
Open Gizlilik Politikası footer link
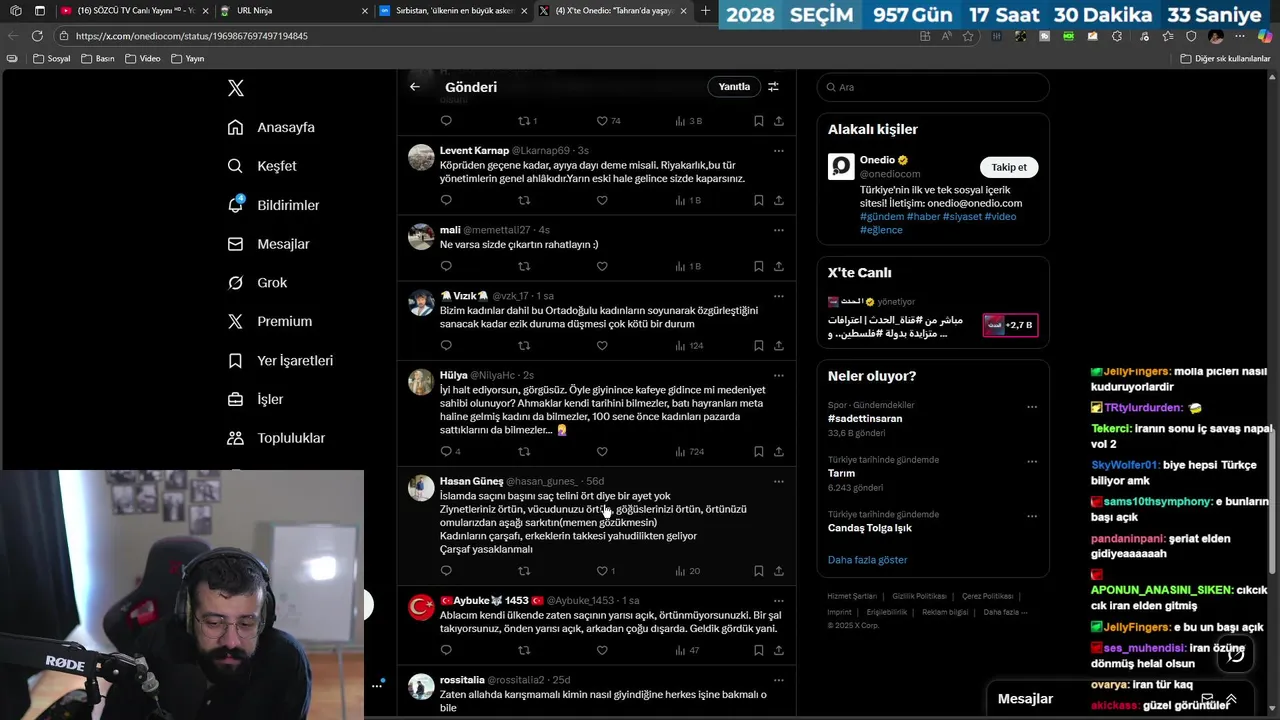[x=919, y=596]
